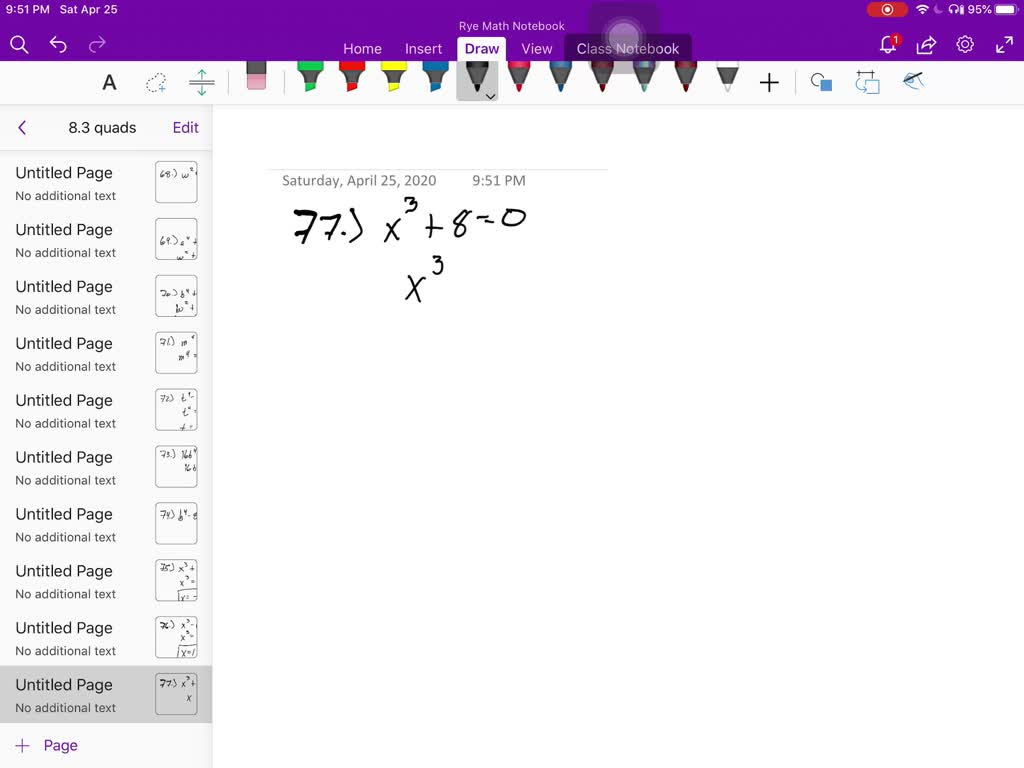
Task: Expand to full screen with diagonal arrows
Action: pyautogui.click(x=1004, y=44)
